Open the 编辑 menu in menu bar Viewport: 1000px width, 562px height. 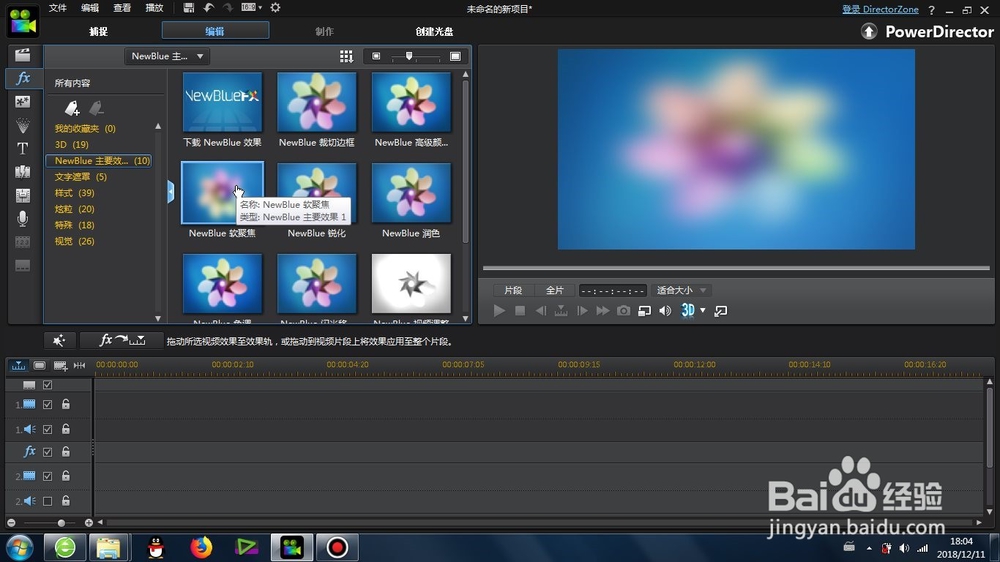point(90,8)
